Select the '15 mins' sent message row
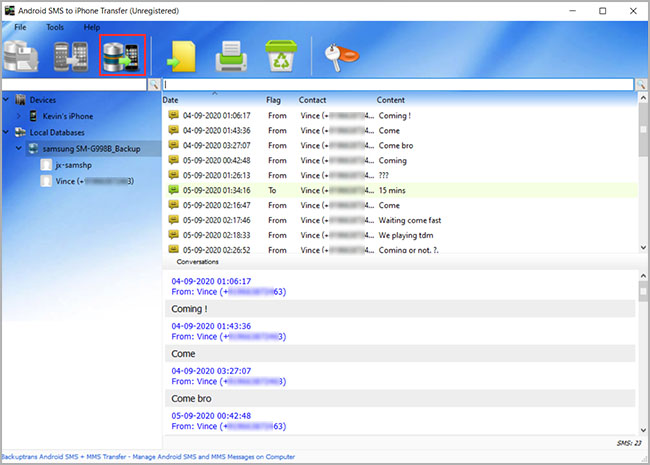The width and height of the screenshot is (650, 465). tap(400, 189)
